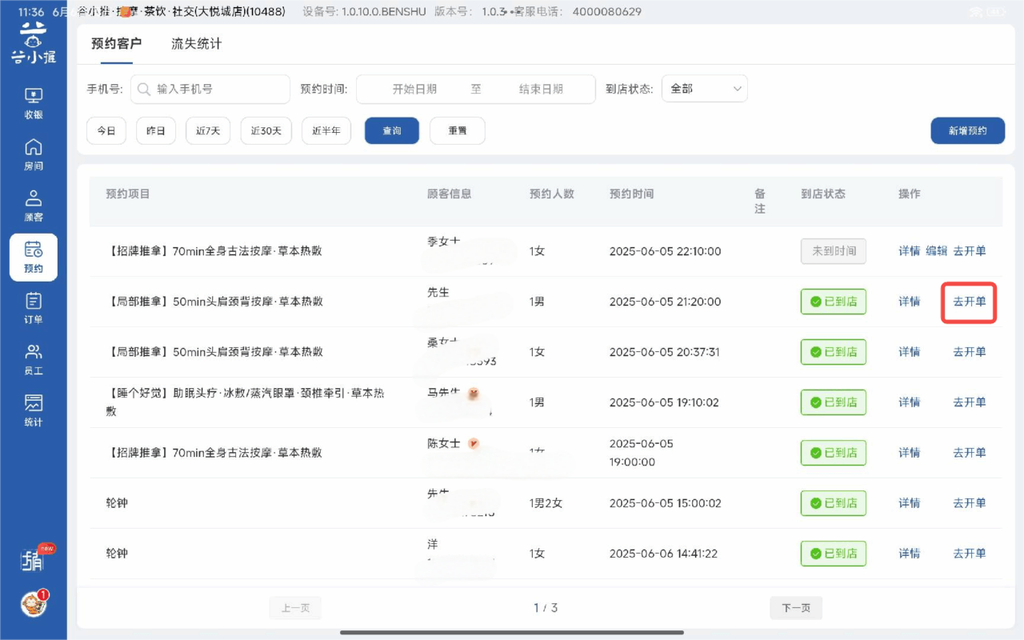Click 去开单 for the 22:10:00 reservation
The width and height of the screenshot is (1024, 640).
point(969,251)
